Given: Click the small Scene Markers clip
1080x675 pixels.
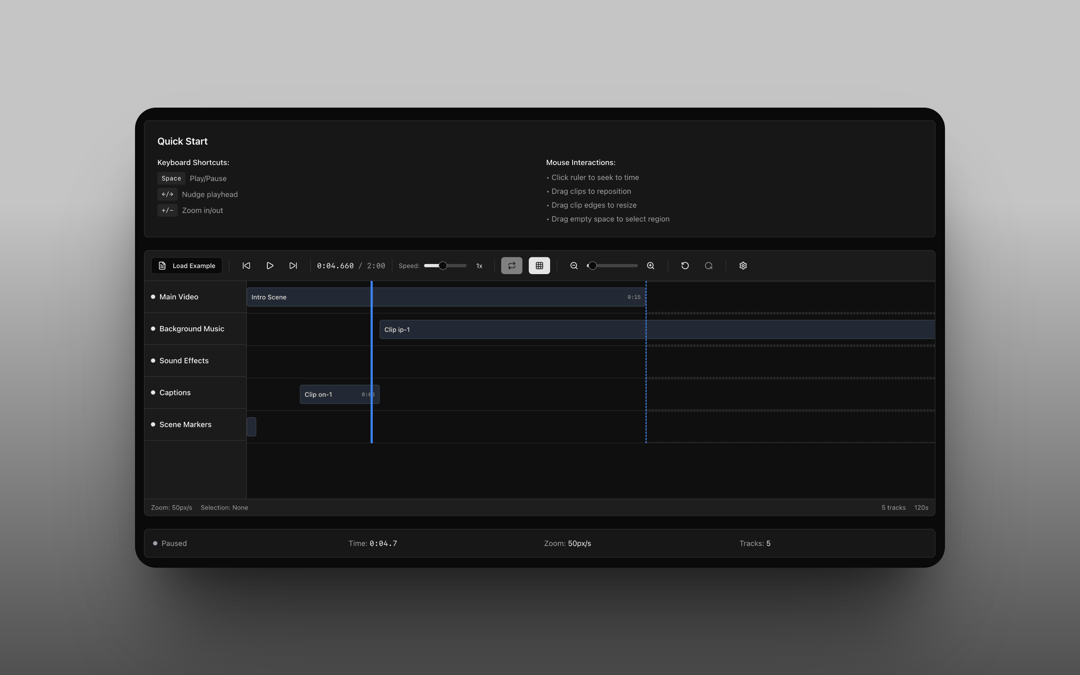Looking at the screenshot, I should (x=251, y=426).
